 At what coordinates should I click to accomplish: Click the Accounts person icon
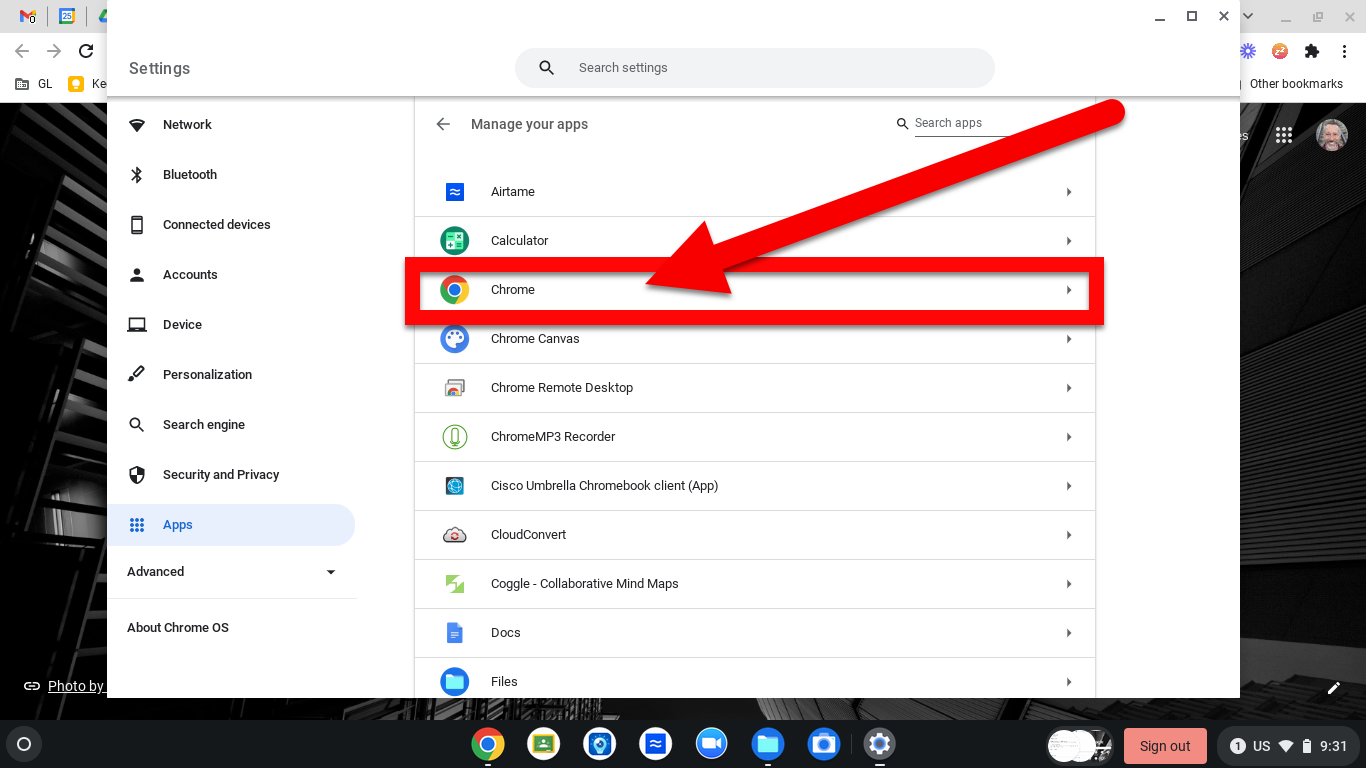point(137,275)
